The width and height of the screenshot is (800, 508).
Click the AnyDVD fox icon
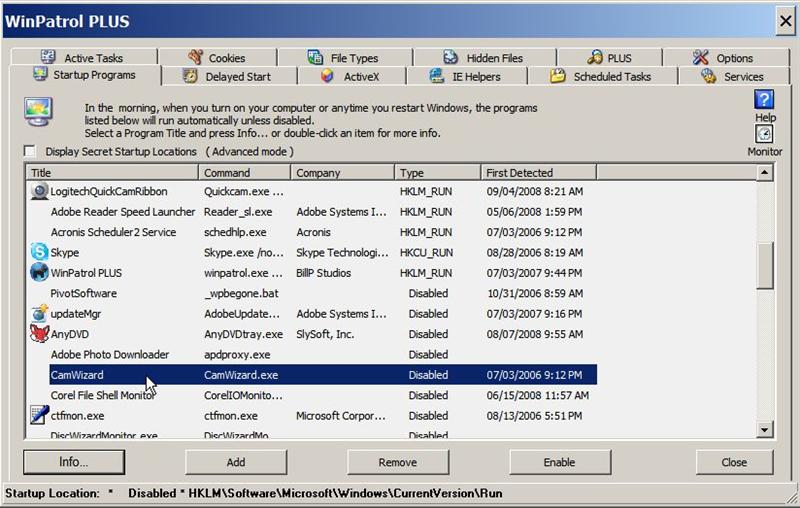[39, 334]
